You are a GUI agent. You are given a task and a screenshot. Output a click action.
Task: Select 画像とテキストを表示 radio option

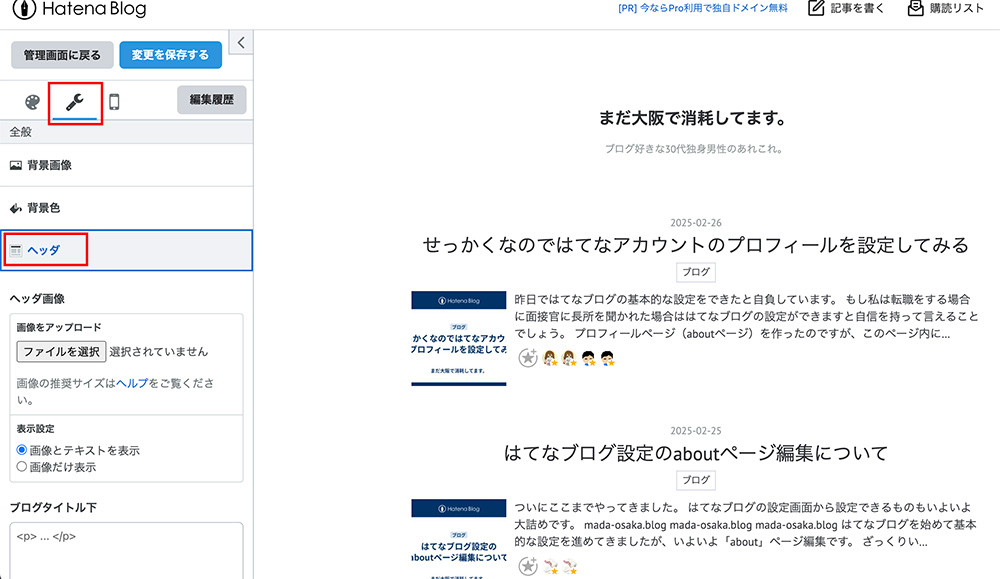click(22, 450)
